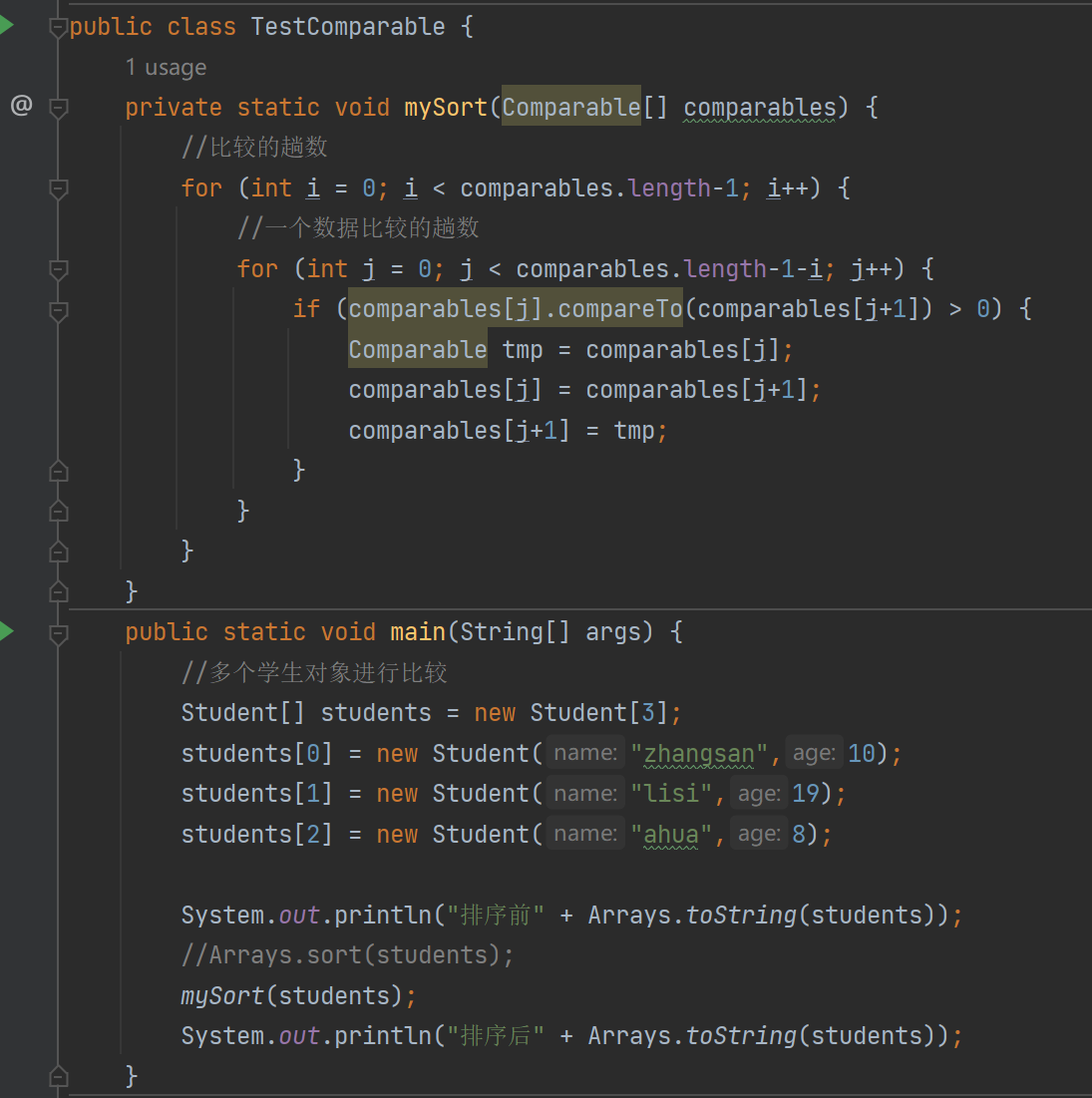Run the main method via gutter arrow
Image resolution: width=1092 pixels, height=1098 pixels.
tap(6, 631)
